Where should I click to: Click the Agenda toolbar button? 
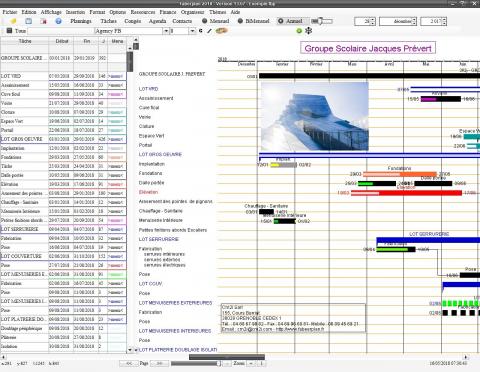coord(157,21)
